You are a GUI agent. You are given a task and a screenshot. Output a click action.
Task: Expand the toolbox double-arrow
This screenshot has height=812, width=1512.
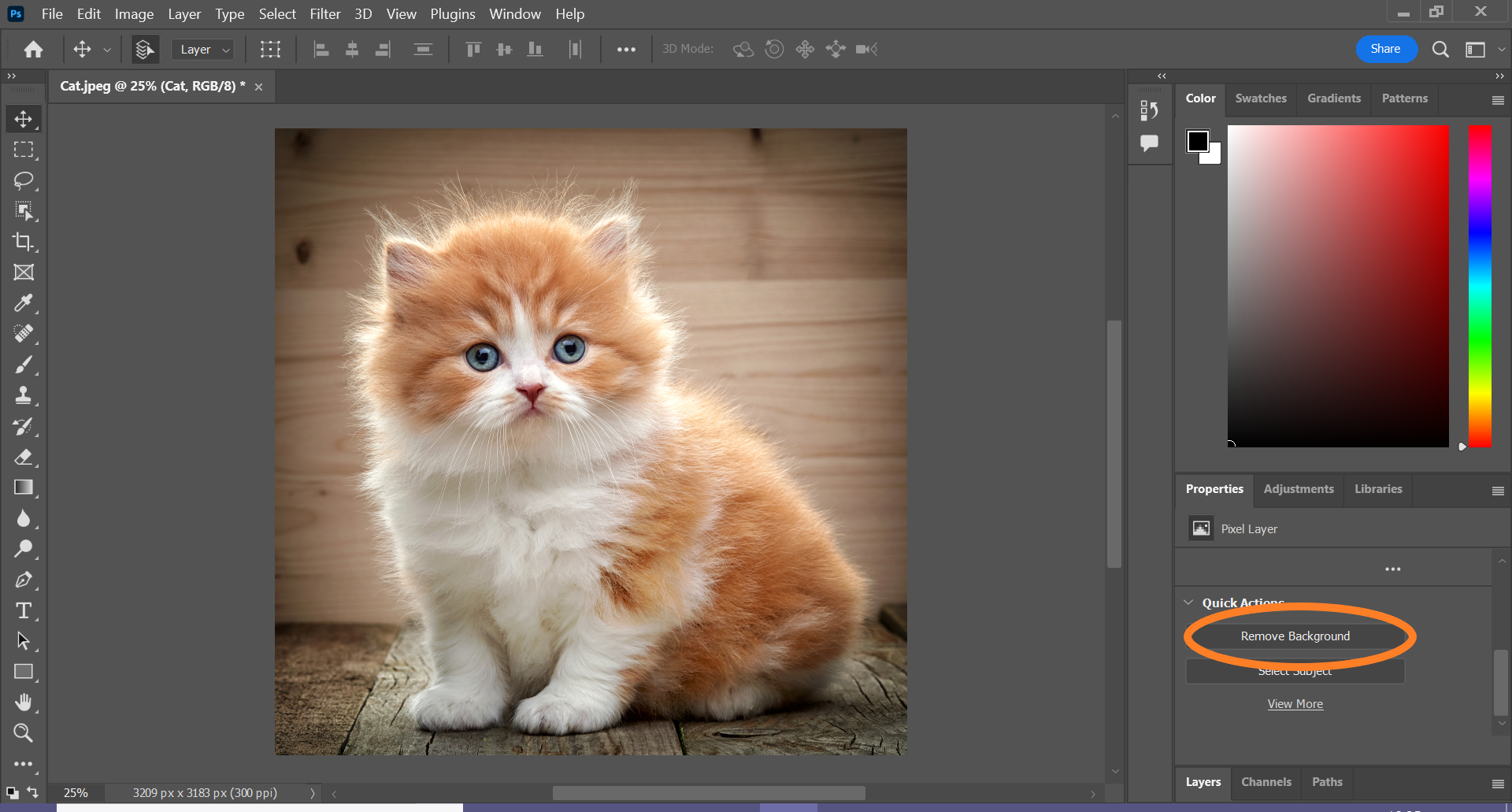click(12, 76)
